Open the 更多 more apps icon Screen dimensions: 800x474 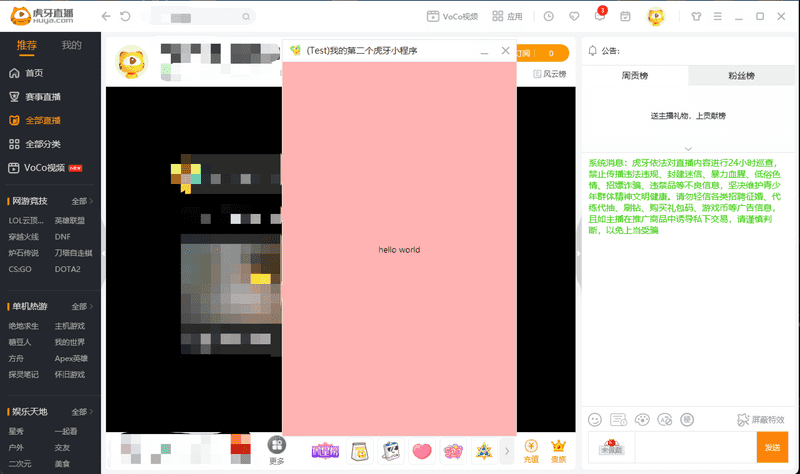click(x=277, y=449)
